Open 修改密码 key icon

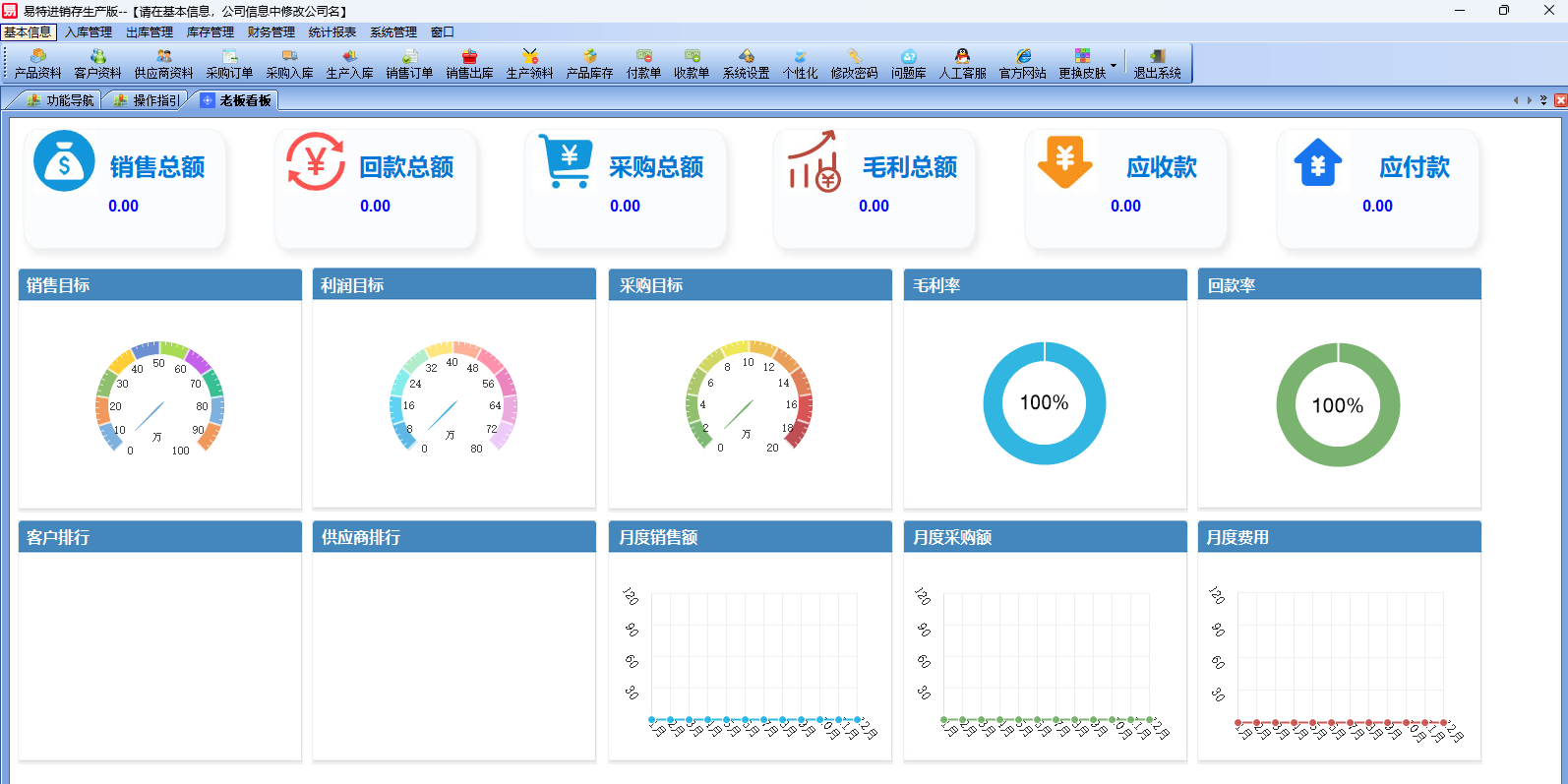pyautogui.click(x=854, y=64)
